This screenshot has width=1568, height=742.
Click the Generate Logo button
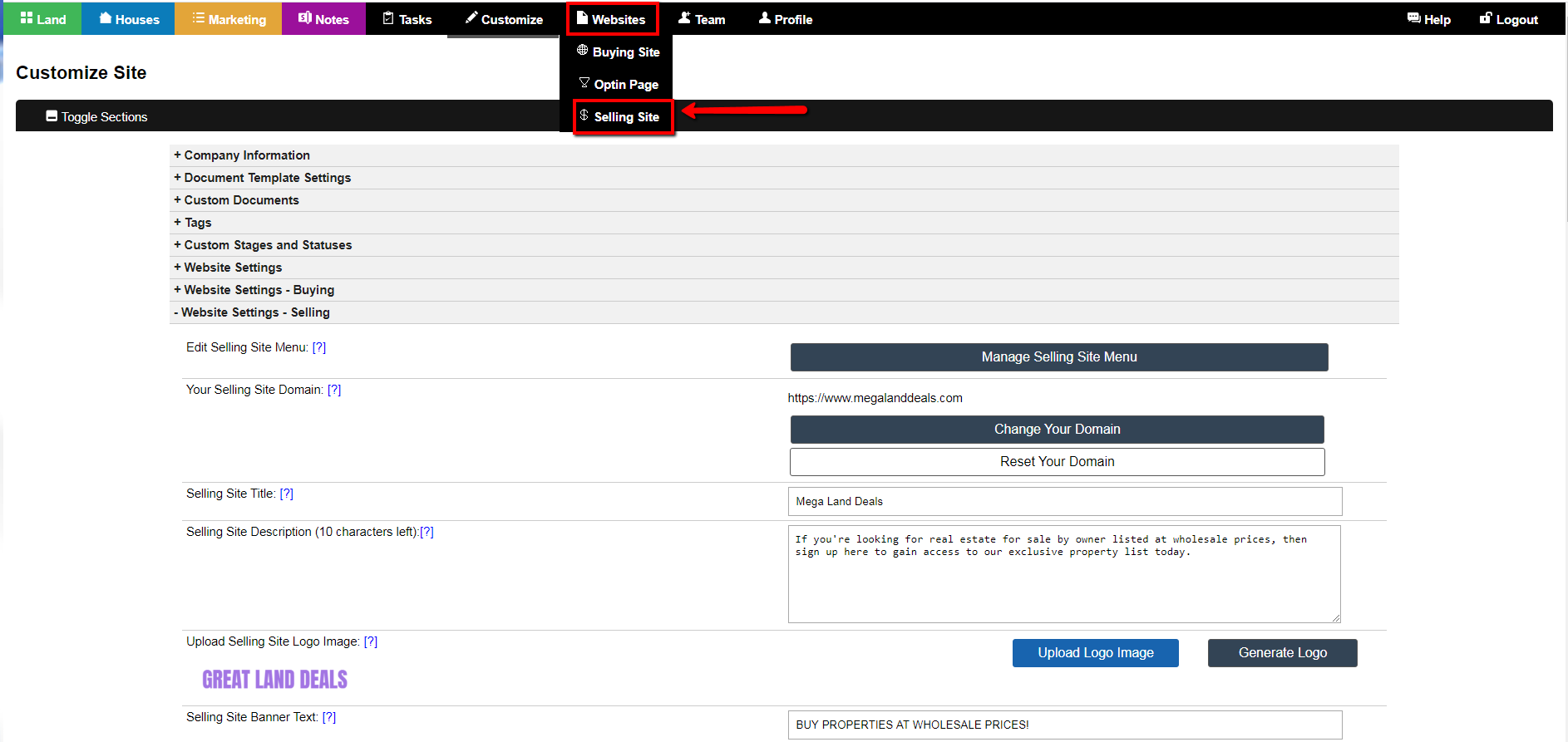click(x=1282, y=653)
